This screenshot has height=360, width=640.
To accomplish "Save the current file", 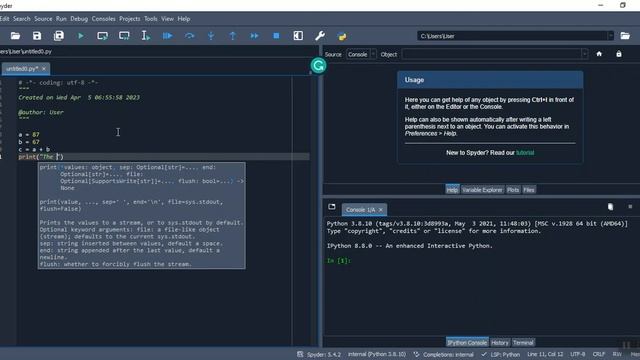I will 37,36.
